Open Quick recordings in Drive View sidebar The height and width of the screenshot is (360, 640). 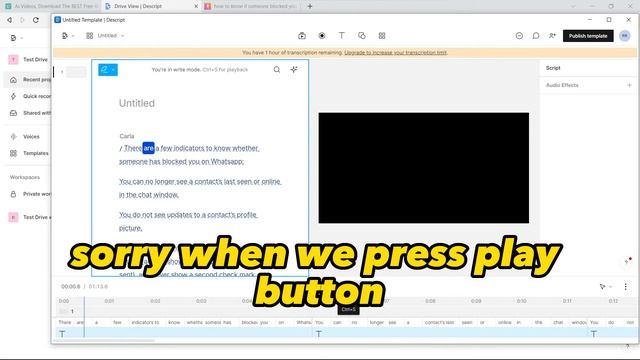pyautogui.click(x=30, y=96)
